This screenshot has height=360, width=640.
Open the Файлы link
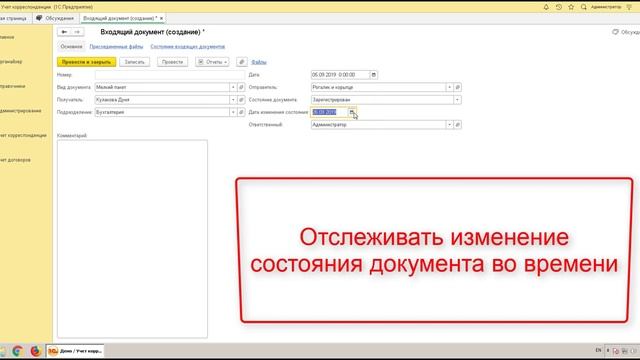pyautogui.click(x=259, y=62)
